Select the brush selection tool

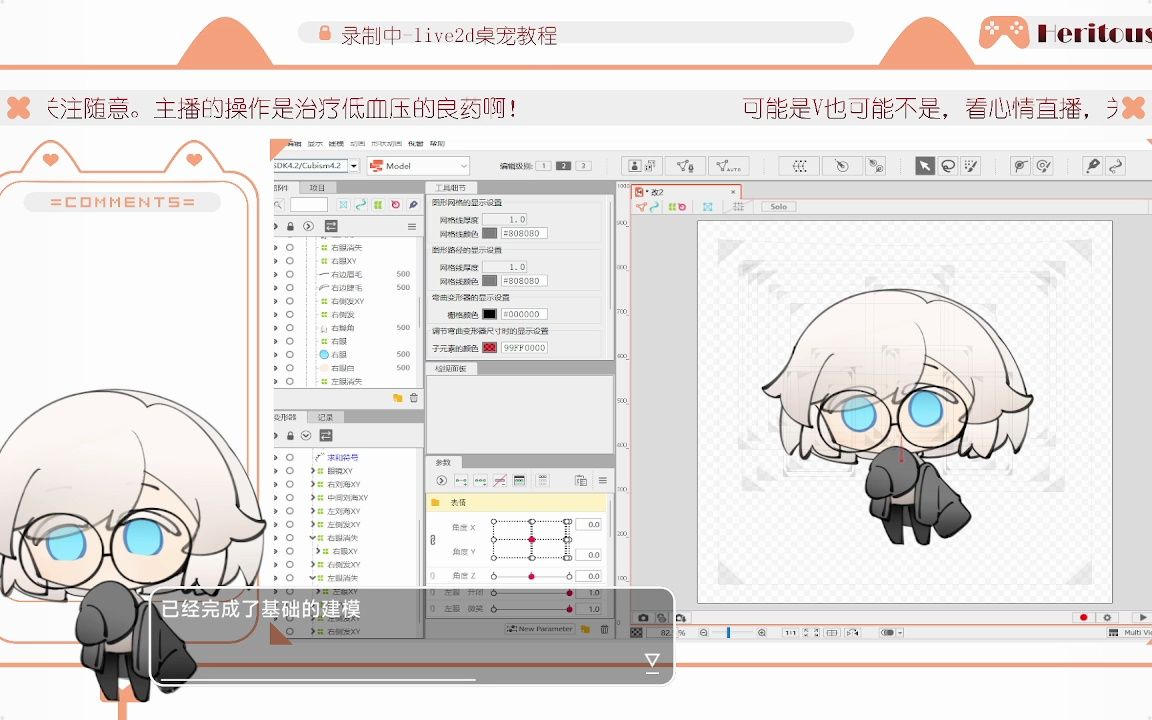click(x=970, y=166)
